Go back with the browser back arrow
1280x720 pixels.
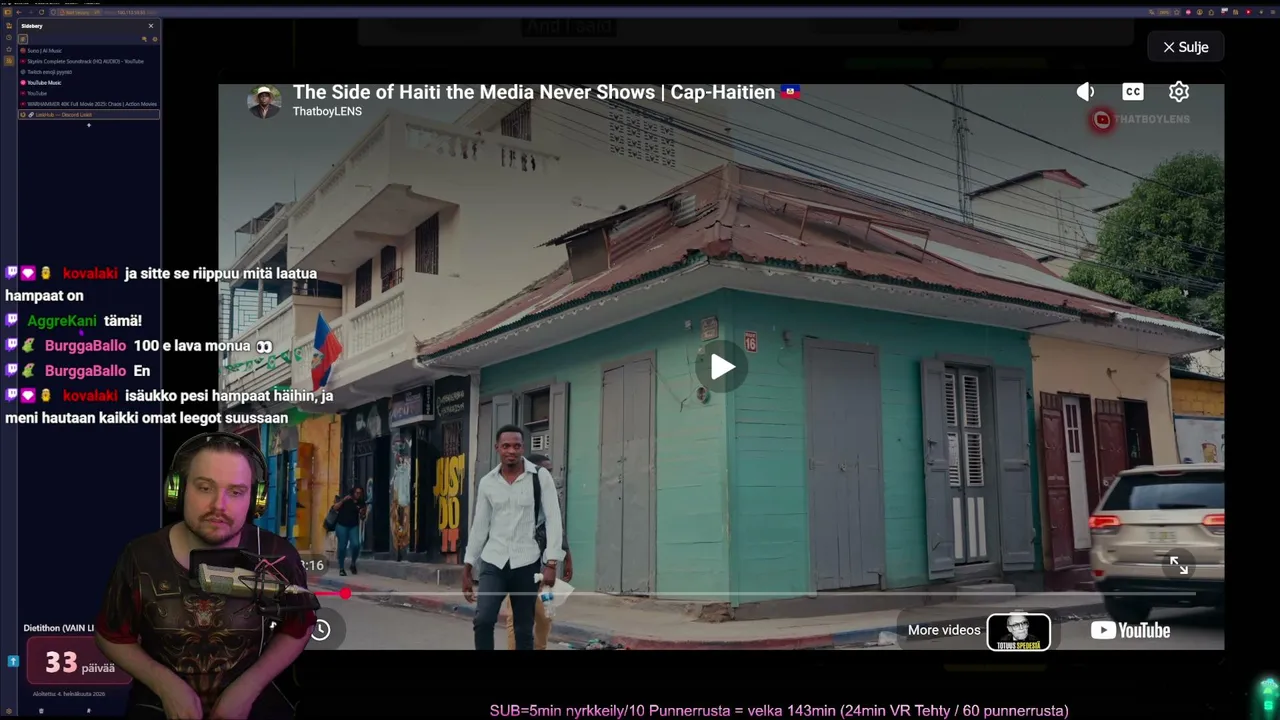(18, 12)
